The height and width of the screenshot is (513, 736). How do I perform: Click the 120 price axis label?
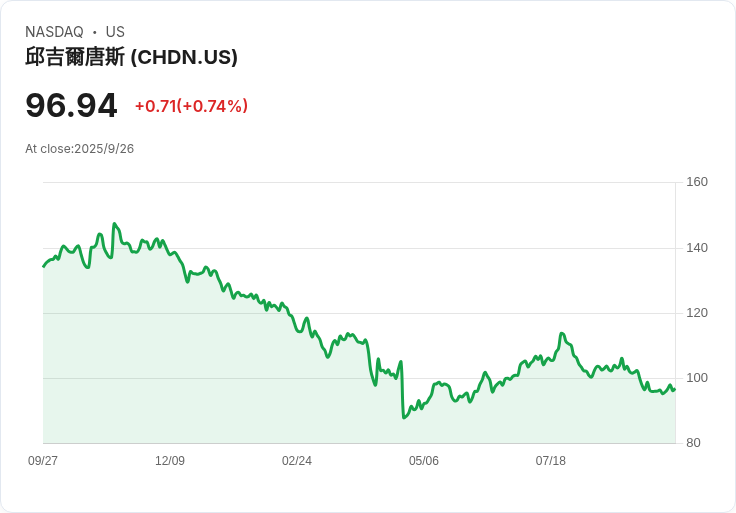(697, 313)
